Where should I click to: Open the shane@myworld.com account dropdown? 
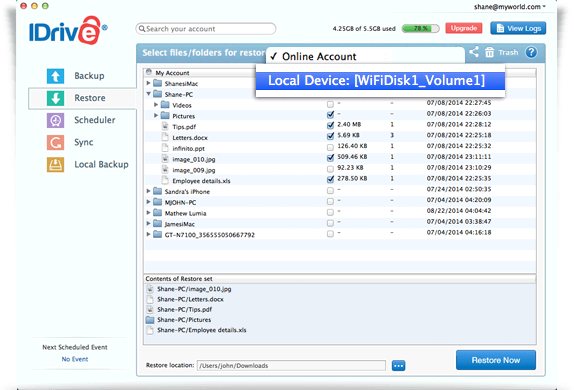click(x=510, y=7)
